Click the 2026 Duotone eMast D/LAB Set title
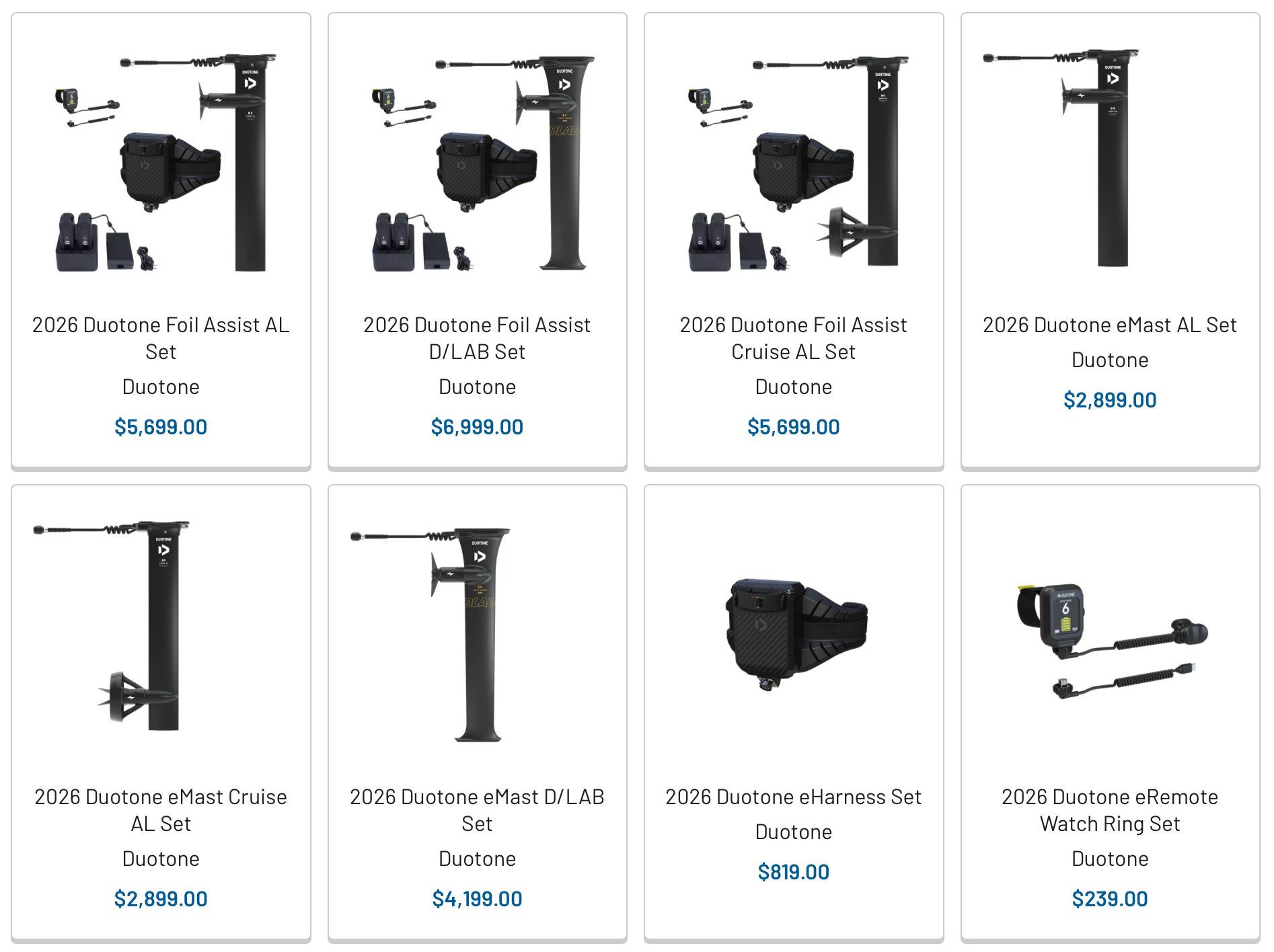Viewport: 1274px width, 952px height. point(477,810)
